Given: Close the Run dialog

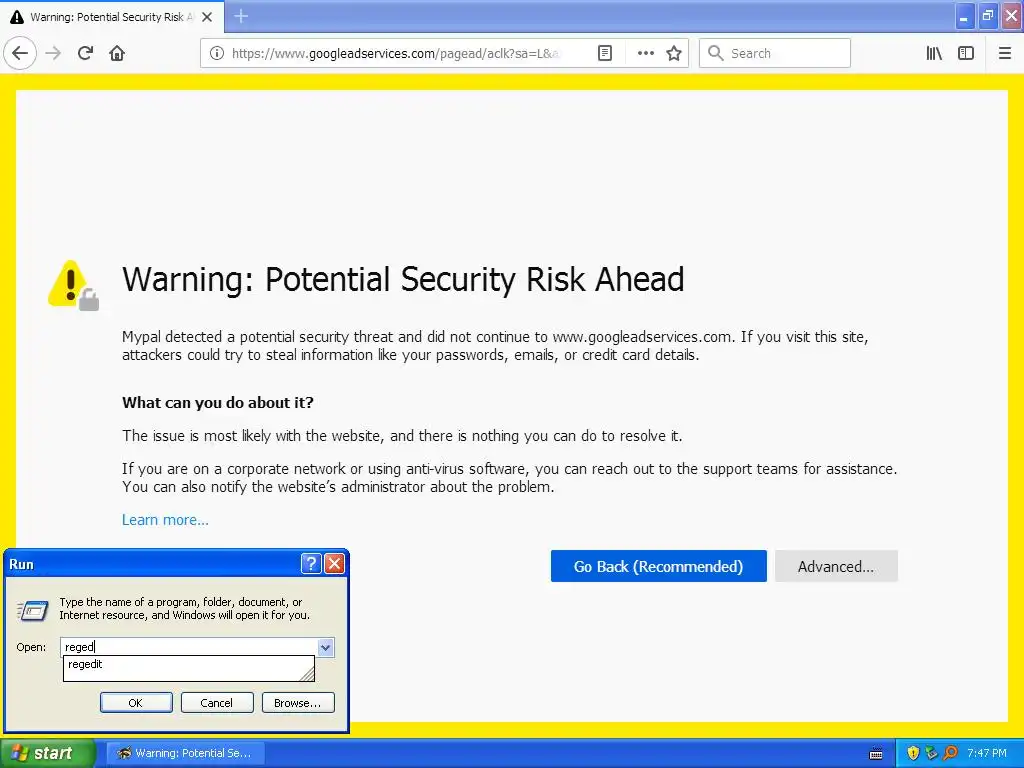Looking at the screenshot, I should coord(334,563).
